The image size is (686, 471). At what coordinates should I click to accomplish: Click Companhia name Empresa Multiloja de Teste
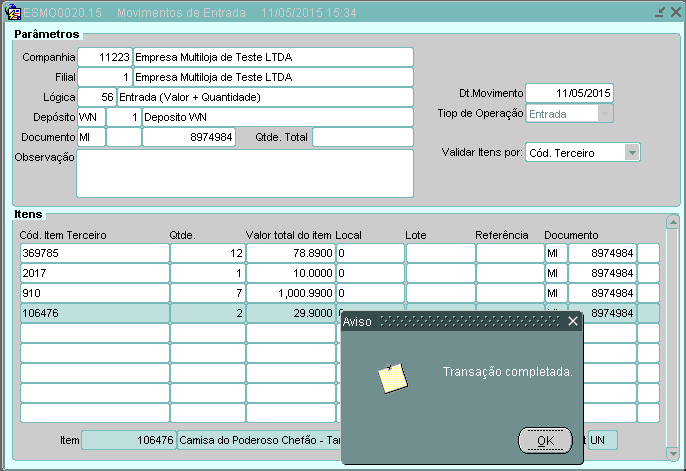[x=273, y=57]
